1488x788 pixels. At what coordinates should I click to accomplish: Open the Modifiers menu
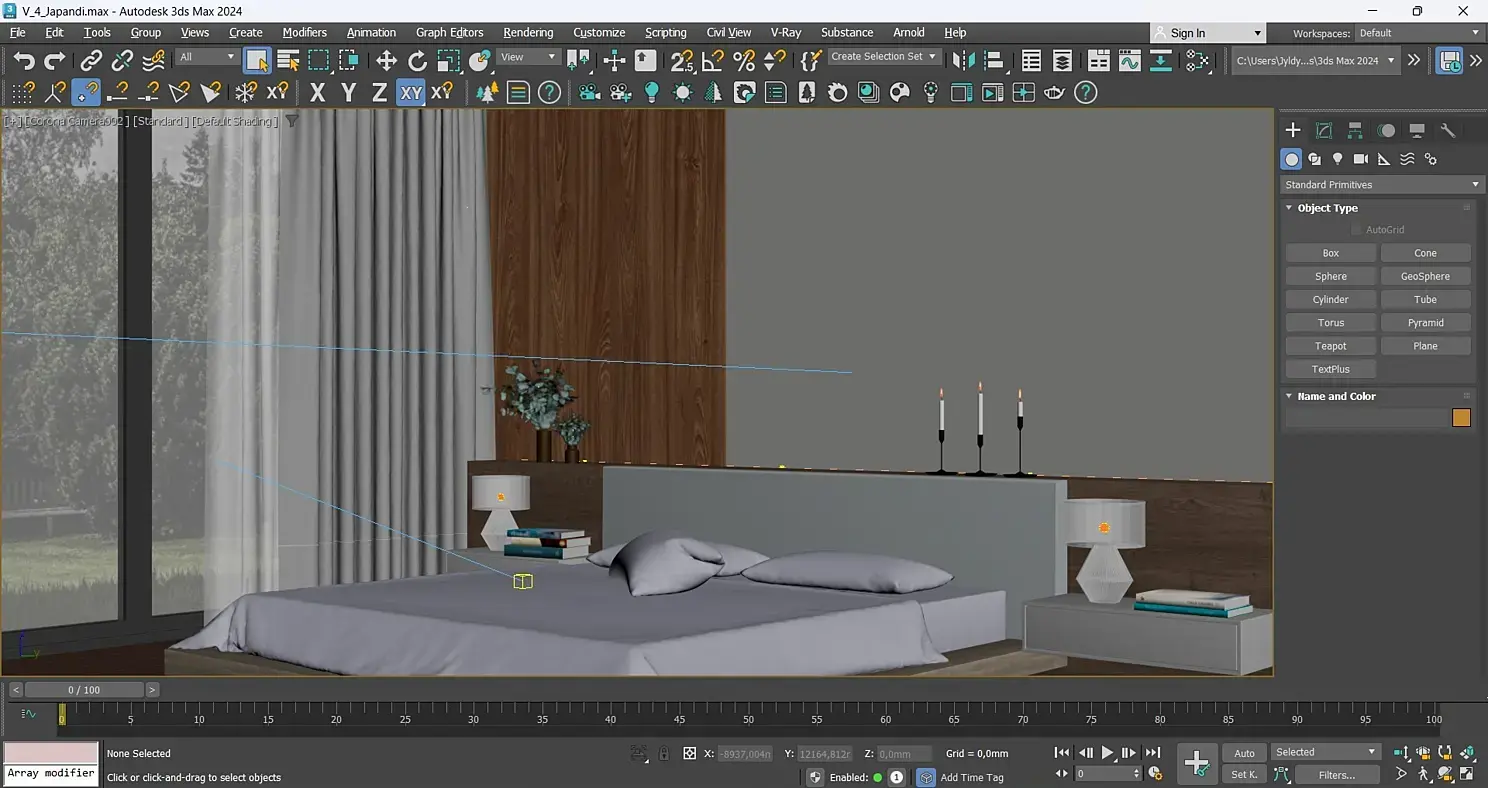point(304,33)
